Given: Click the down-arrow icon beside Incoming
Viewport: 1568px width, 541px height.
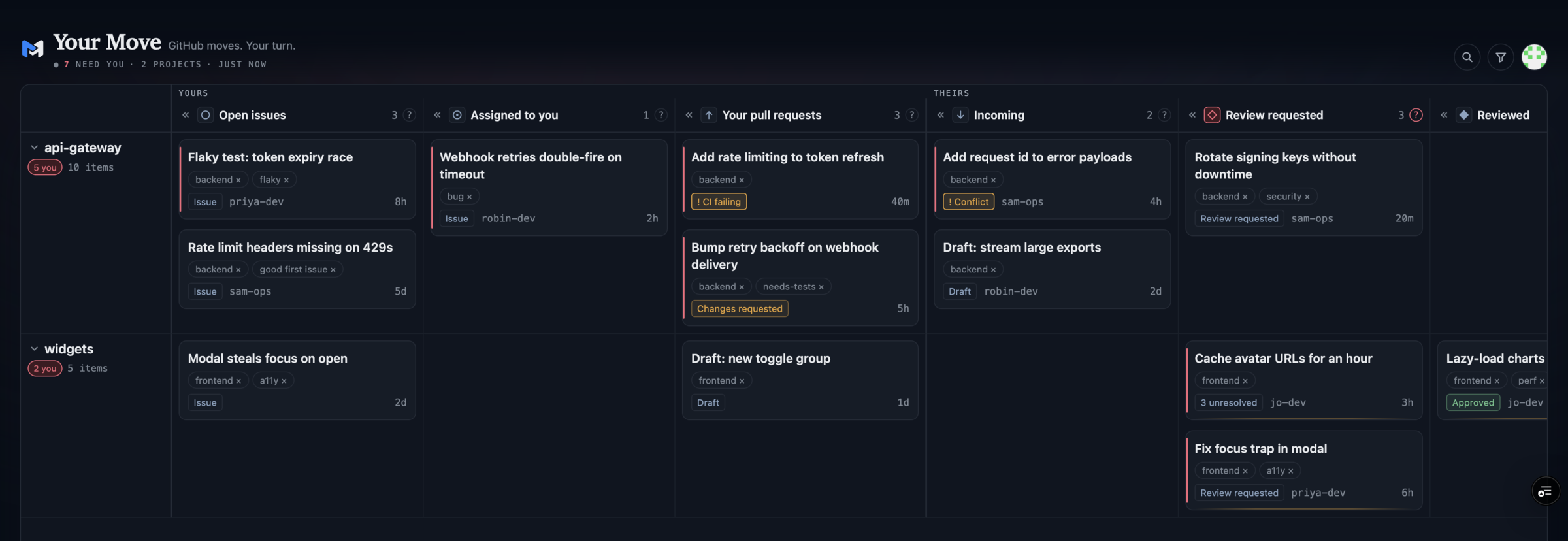Looking at the screenshot, I should coord(960,115).
